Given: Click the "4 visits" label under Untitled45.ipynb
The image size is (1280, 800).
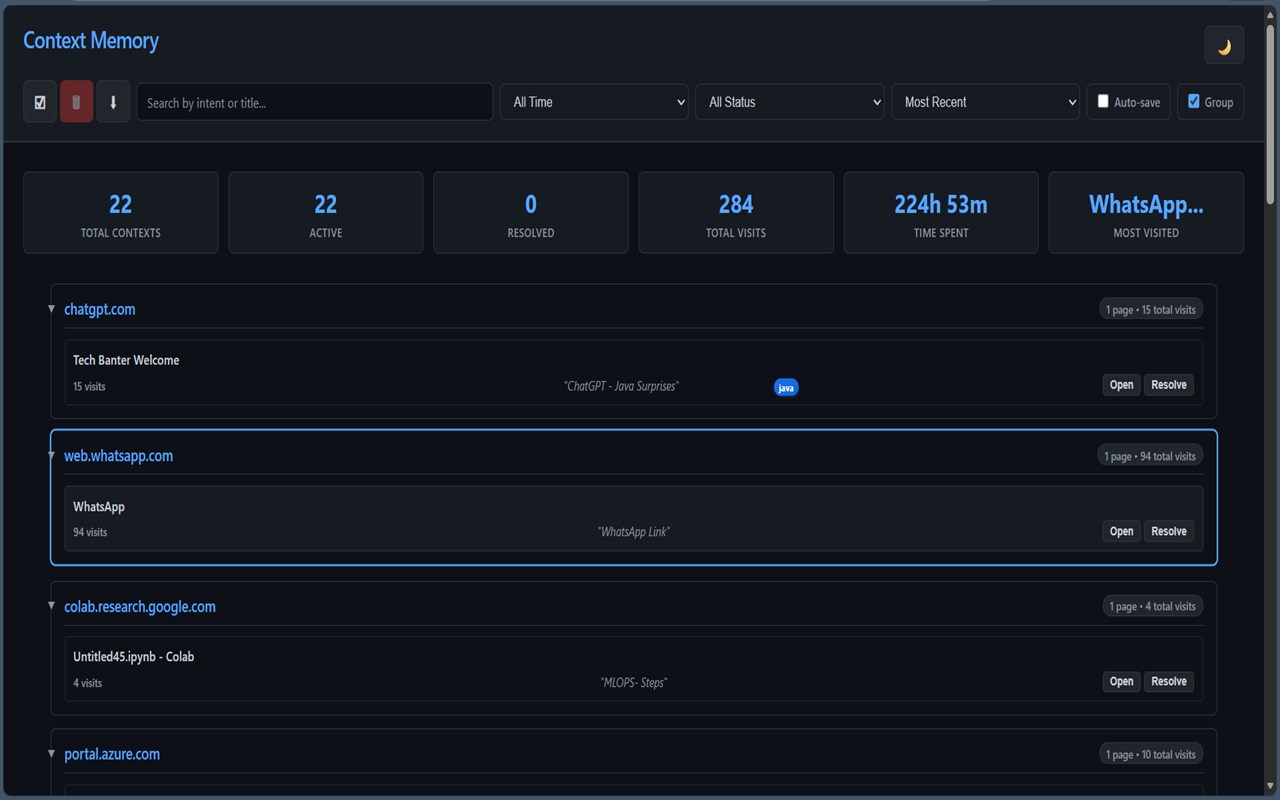Looking at the screenshot, I should (x=87, y=683).
